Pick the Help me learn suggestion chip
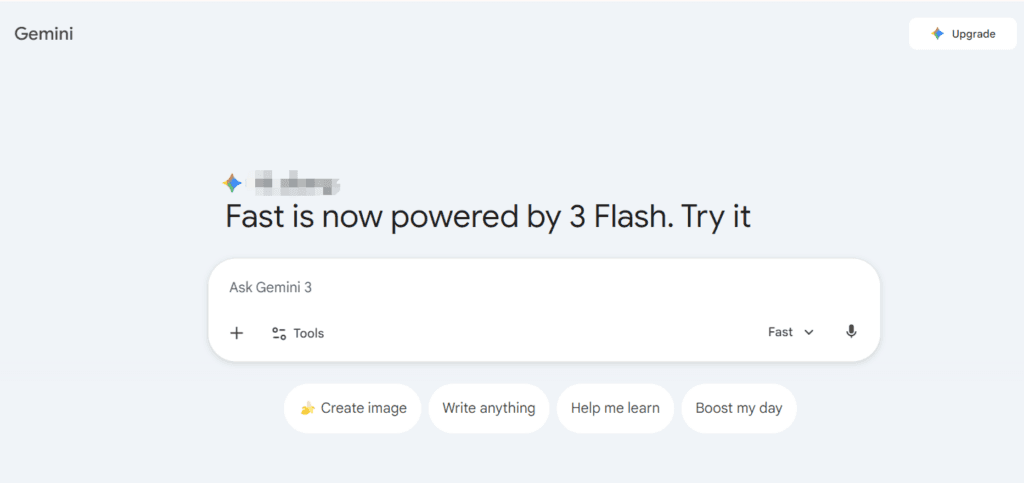 coord(615,408)
